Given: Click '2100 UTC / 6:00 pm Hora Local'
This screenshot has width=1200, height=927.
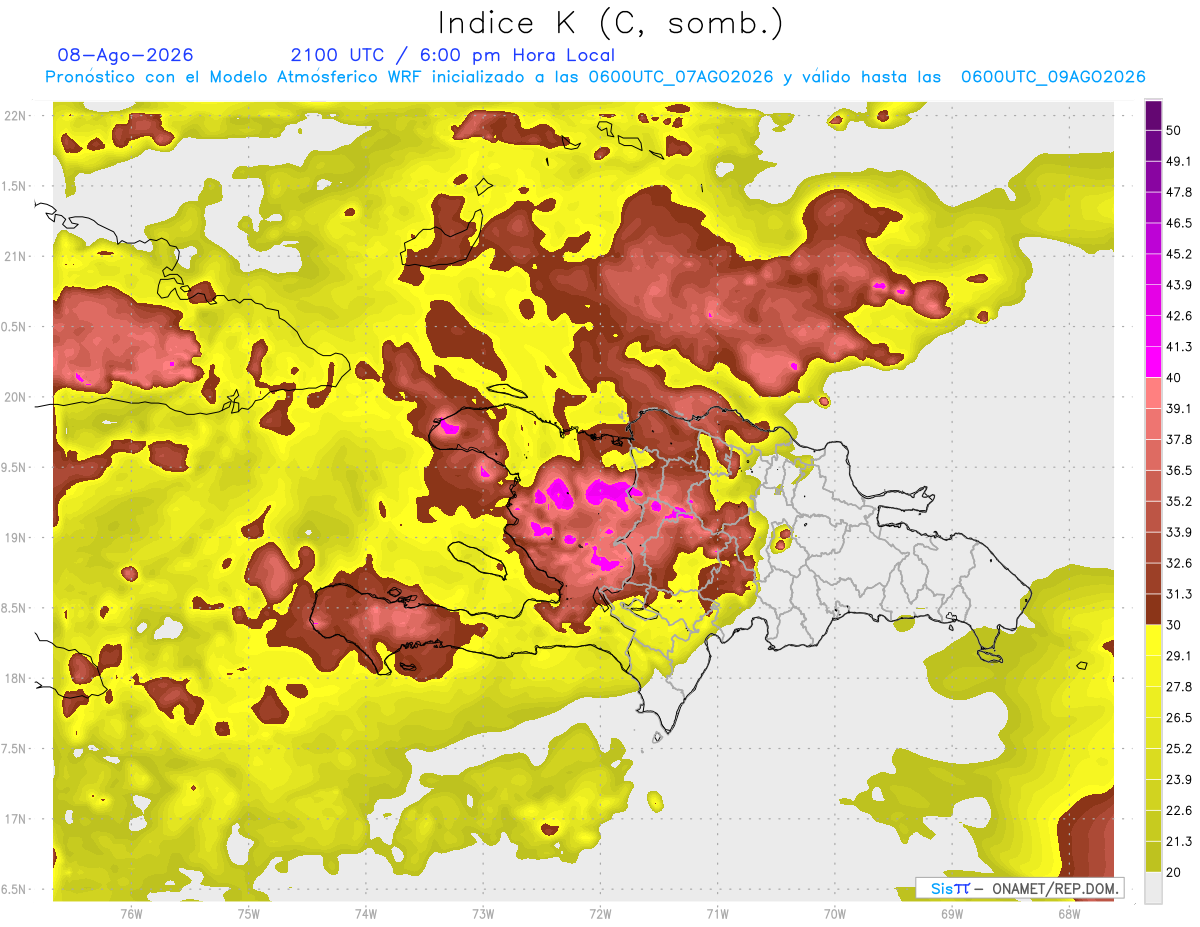Looking at the screenshot, I should pos(453,56).
